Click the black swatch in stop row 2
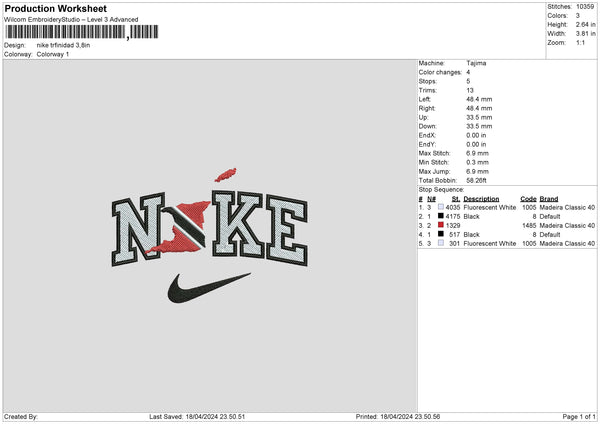 point(441,216)
